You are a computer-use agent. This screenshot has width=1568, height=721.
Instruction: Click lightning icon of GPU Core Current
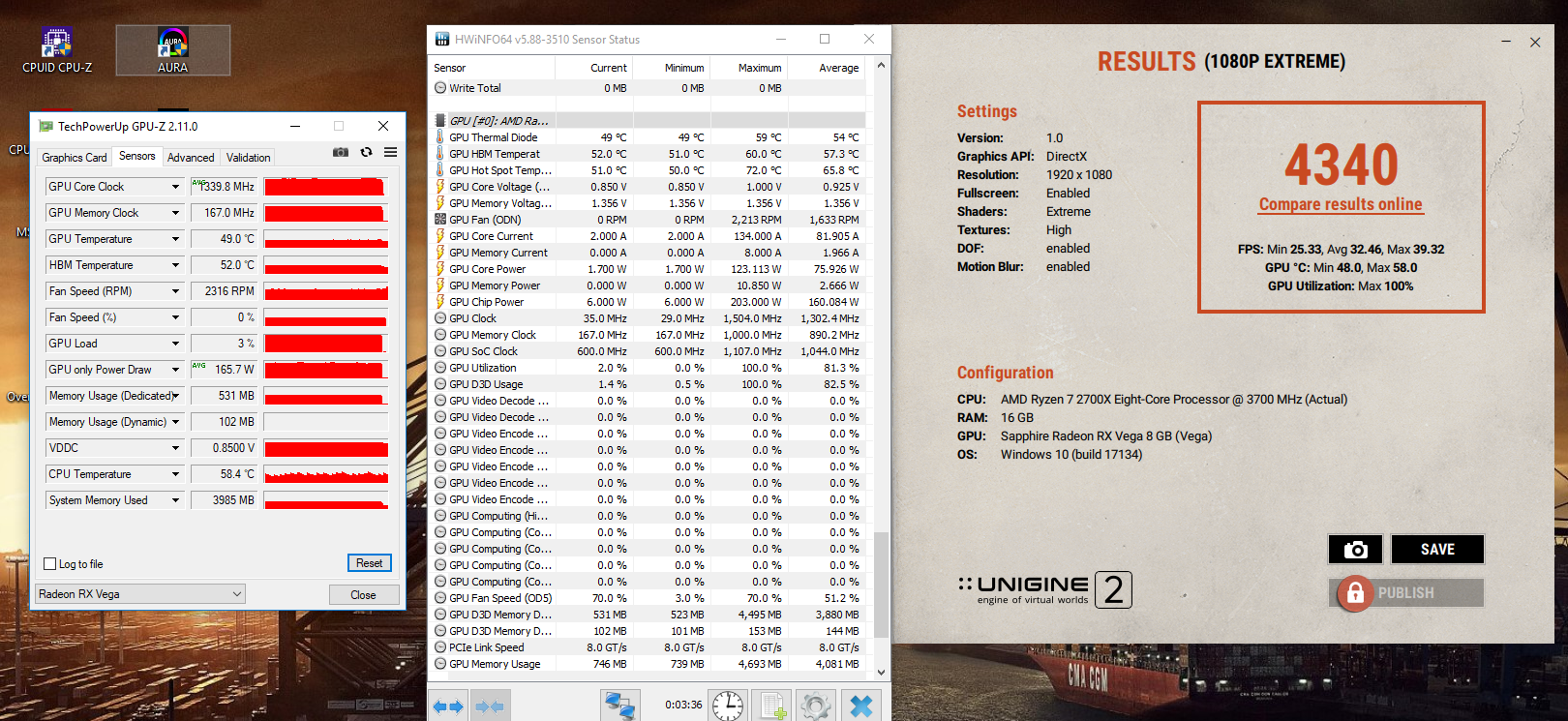pyautogui.click(x=440, y=236)
